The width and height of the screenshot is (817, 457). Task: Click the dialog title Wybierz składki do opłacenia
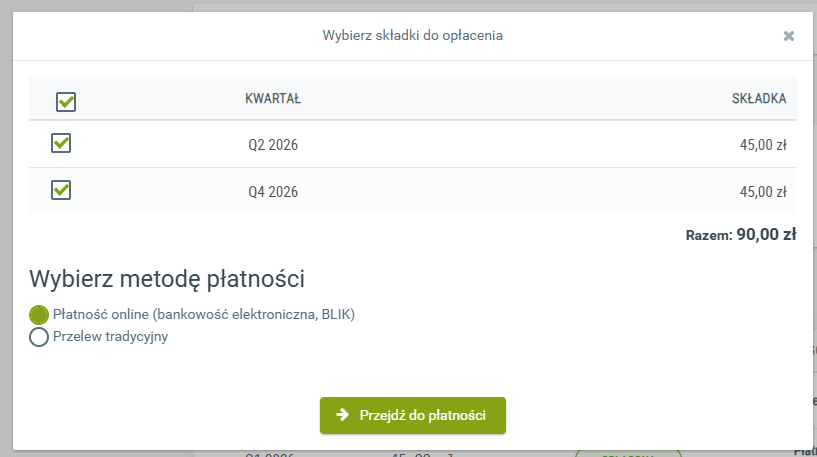click(x=412, y=36)
